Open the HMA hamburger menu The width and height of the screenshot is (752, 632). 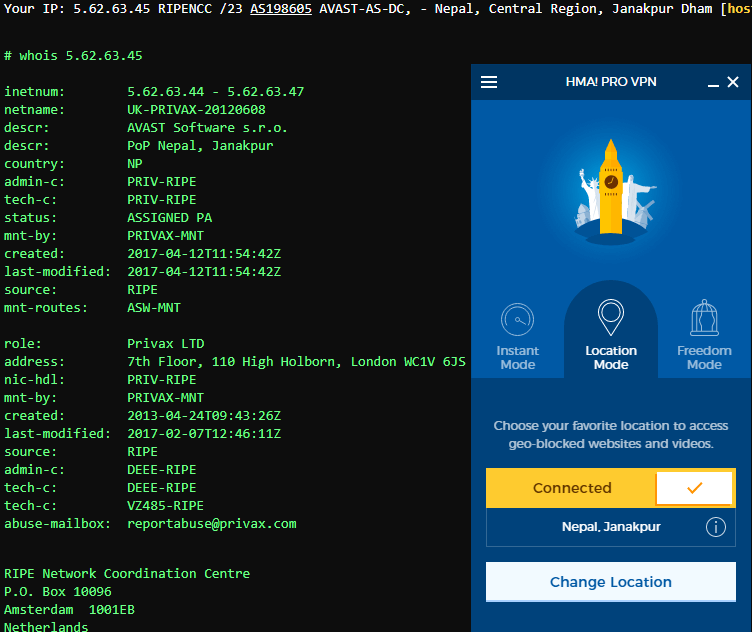489,82
